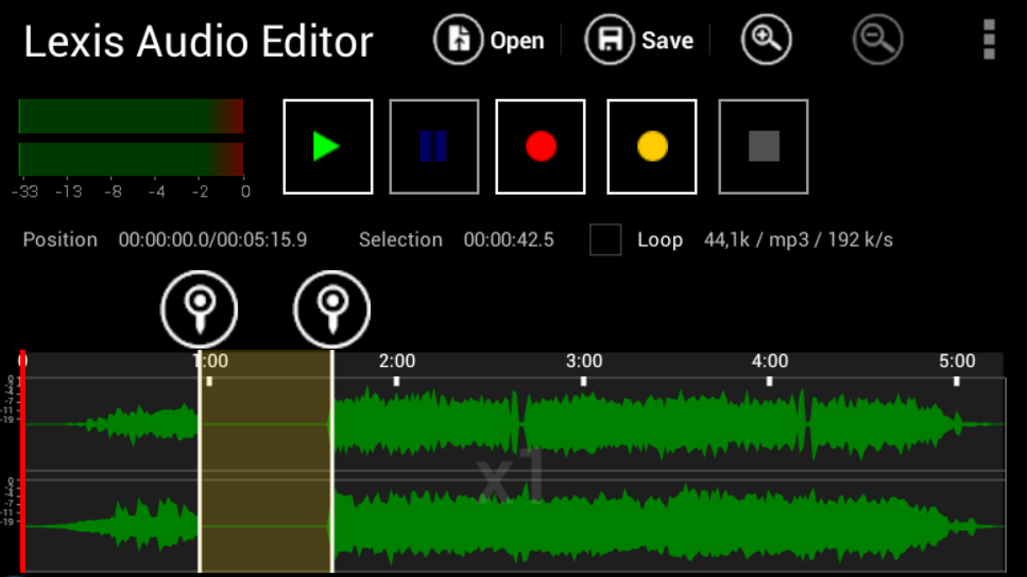Pause audio with the blue pause button
This screenshot has height=577, width=1027.
(434, 147)
